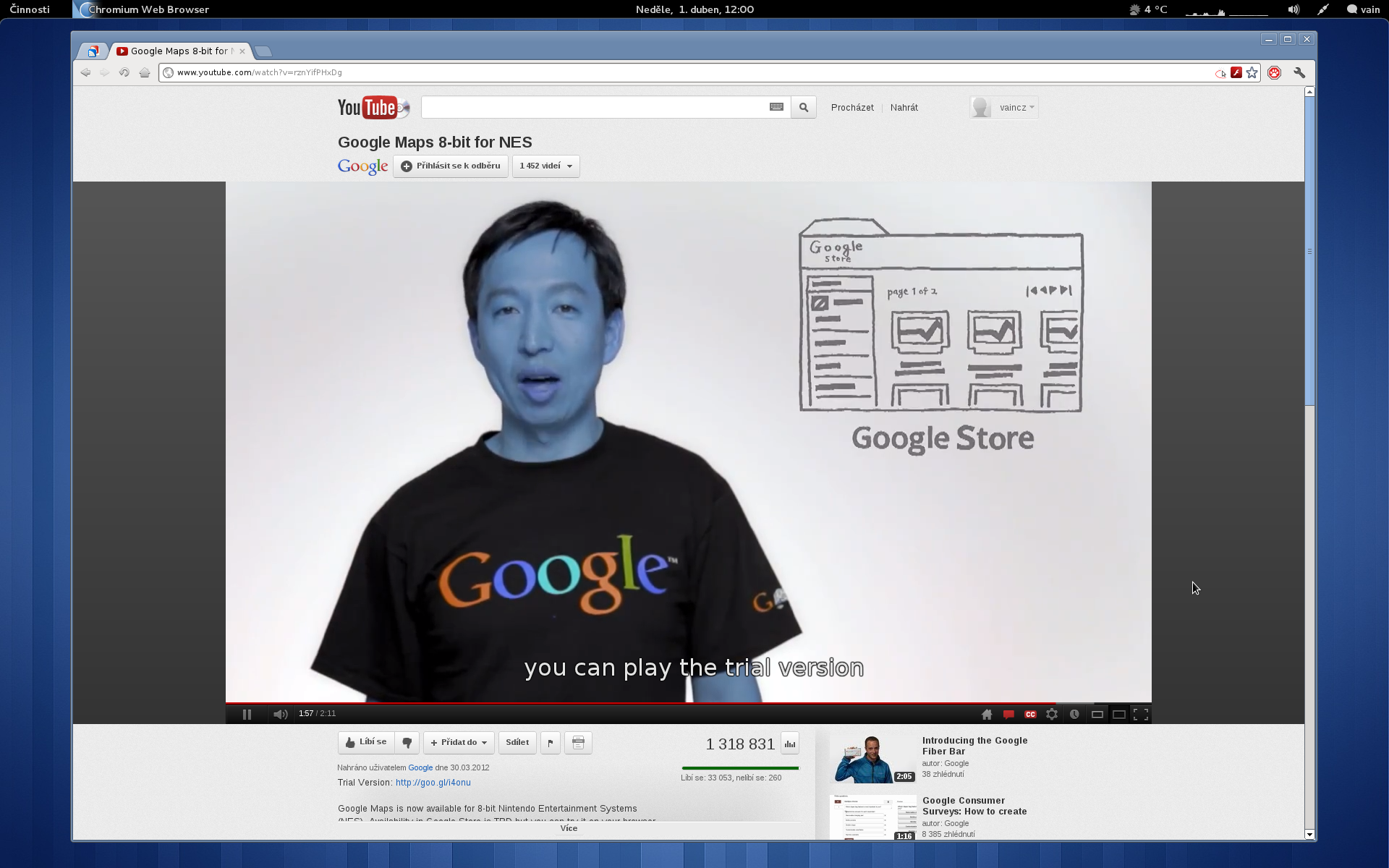
Task: Open the clock showing Neděle, 1. duben
Action: coord(694,9)
